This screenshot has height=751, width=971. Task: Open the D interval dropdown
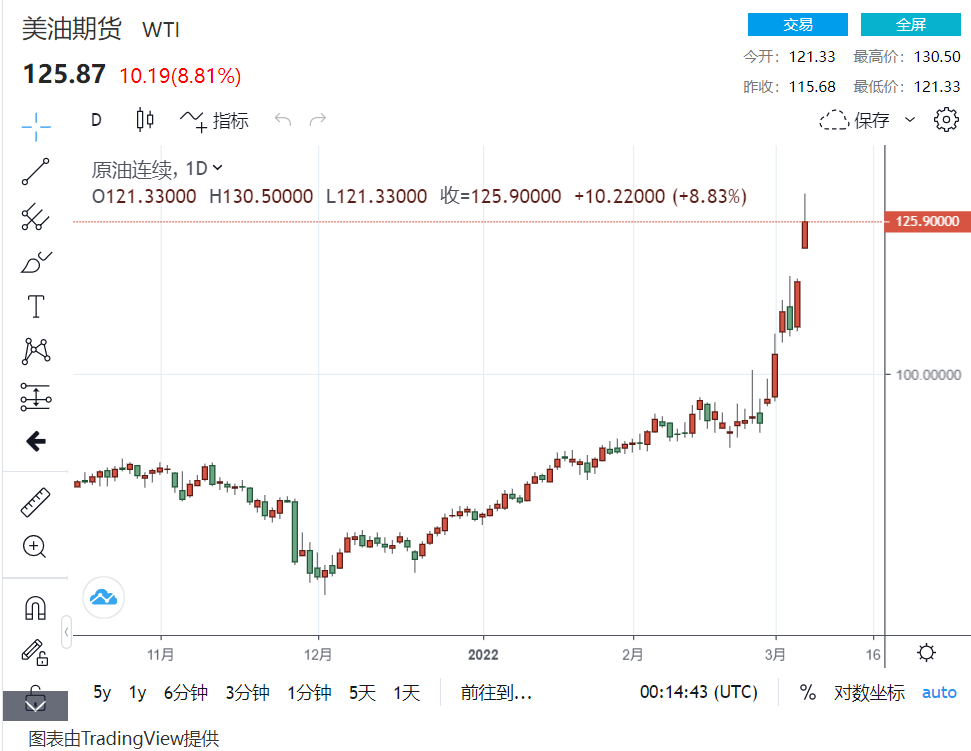pyautogui.click(x=96, y=120)
